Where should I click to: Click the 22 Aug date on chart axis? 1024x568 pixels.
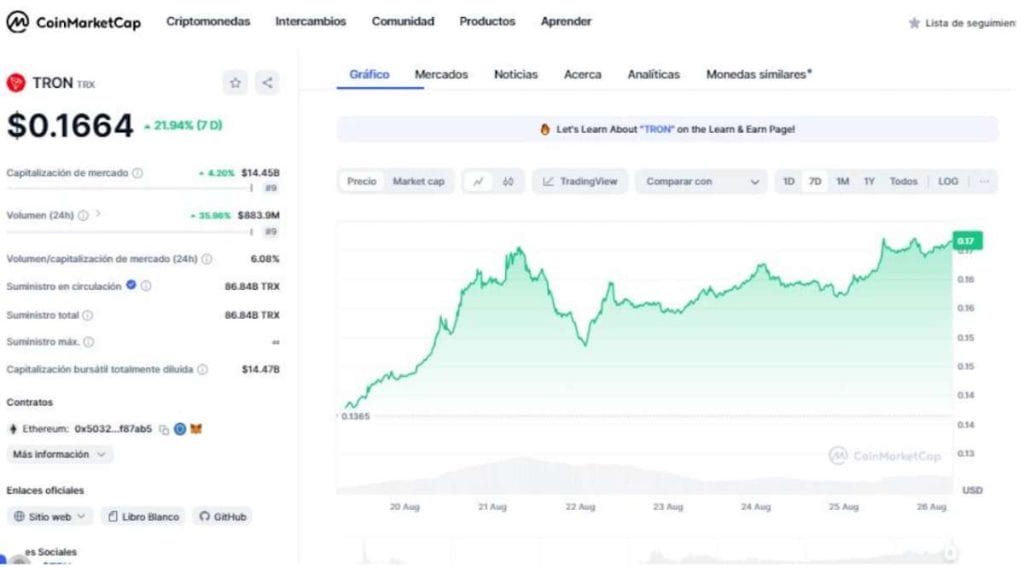click(x=580, y=507)
